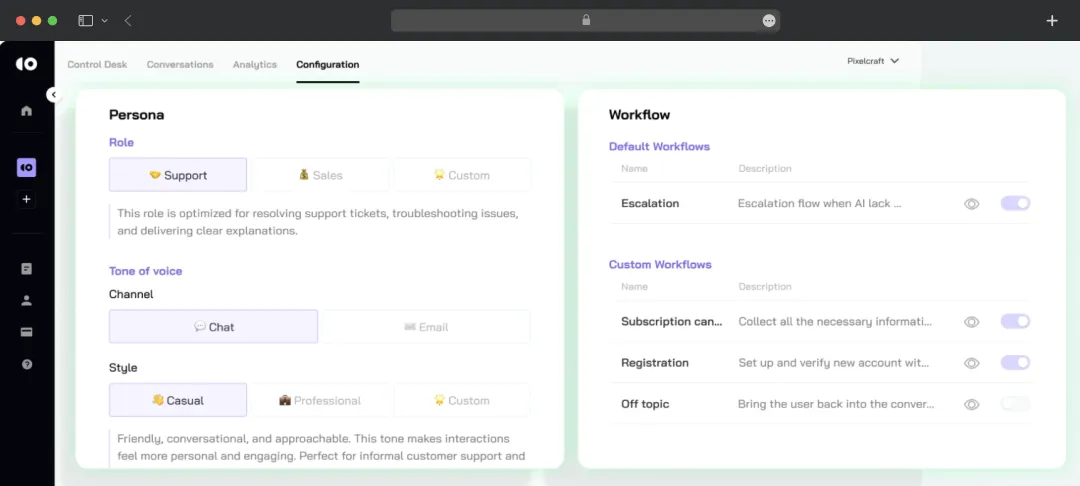Switch to Control Desk tab
This screenshot has height=486, width=1080.
(97, 65)
